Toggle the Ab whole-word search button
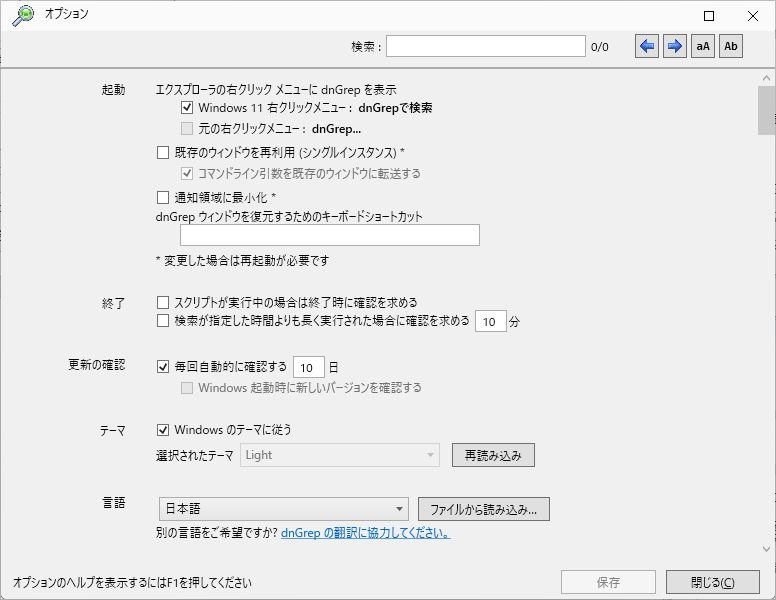This screenshot has height=600, width=776. click(x=731, y=47)
